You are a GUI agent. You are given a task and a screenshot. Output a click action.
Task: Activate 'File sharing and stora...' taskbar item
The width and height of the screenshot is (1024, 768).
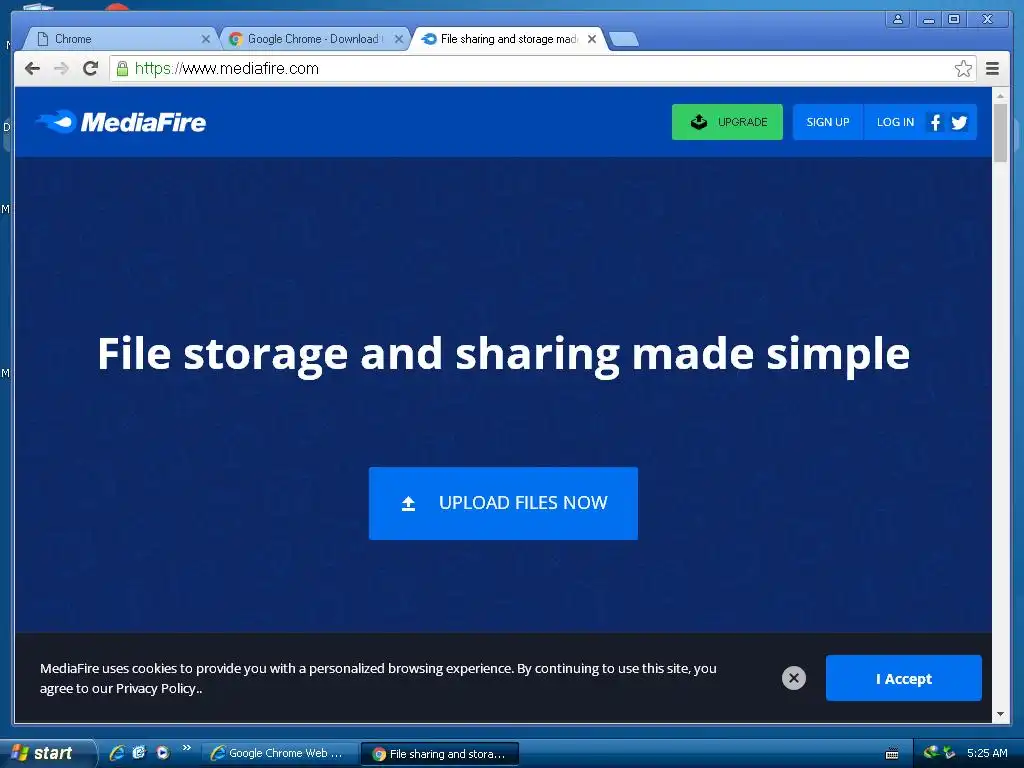pos(441,754)
